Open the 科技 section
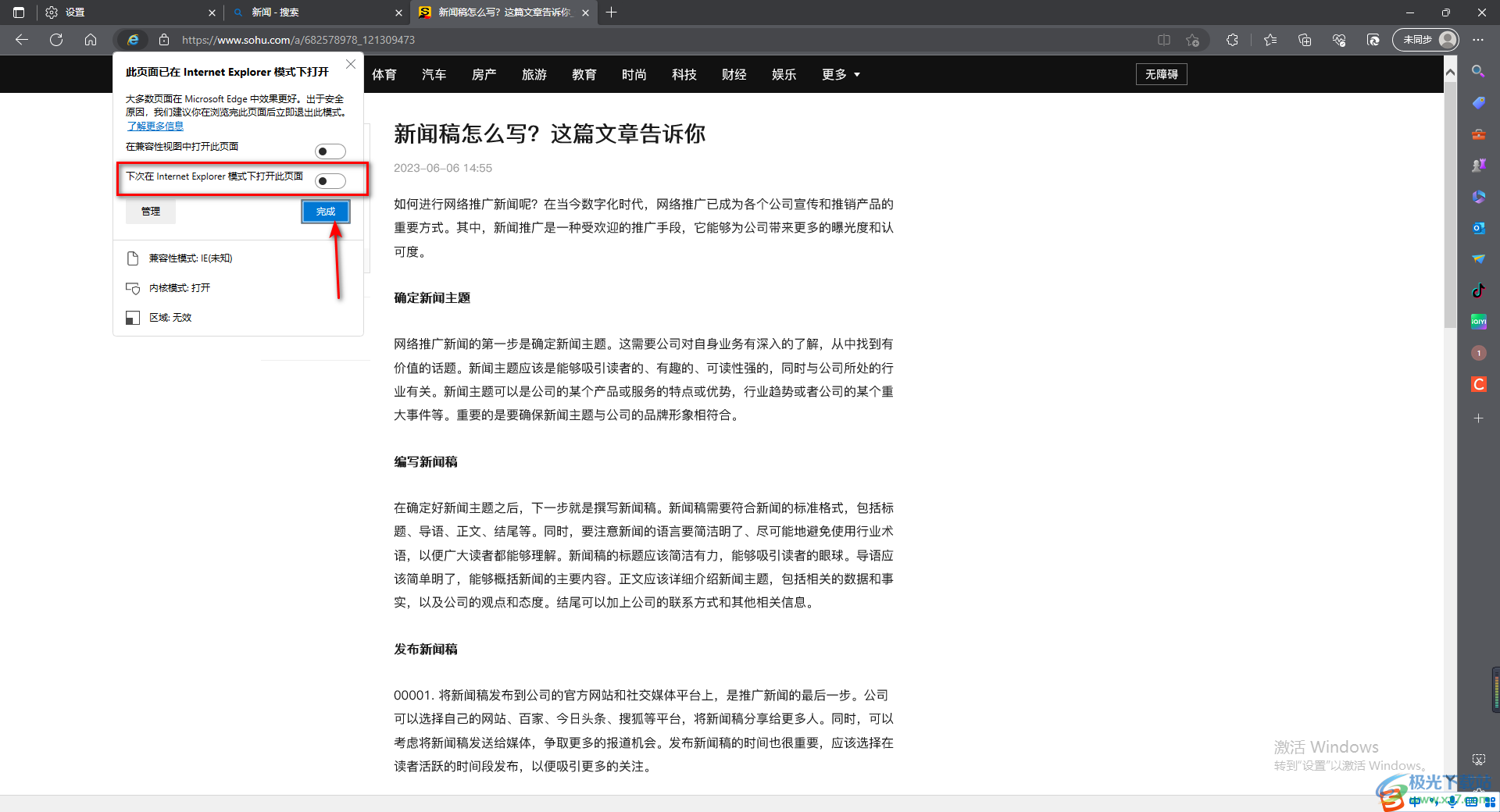Viewport: 1500px width, 812px height. 684,74
